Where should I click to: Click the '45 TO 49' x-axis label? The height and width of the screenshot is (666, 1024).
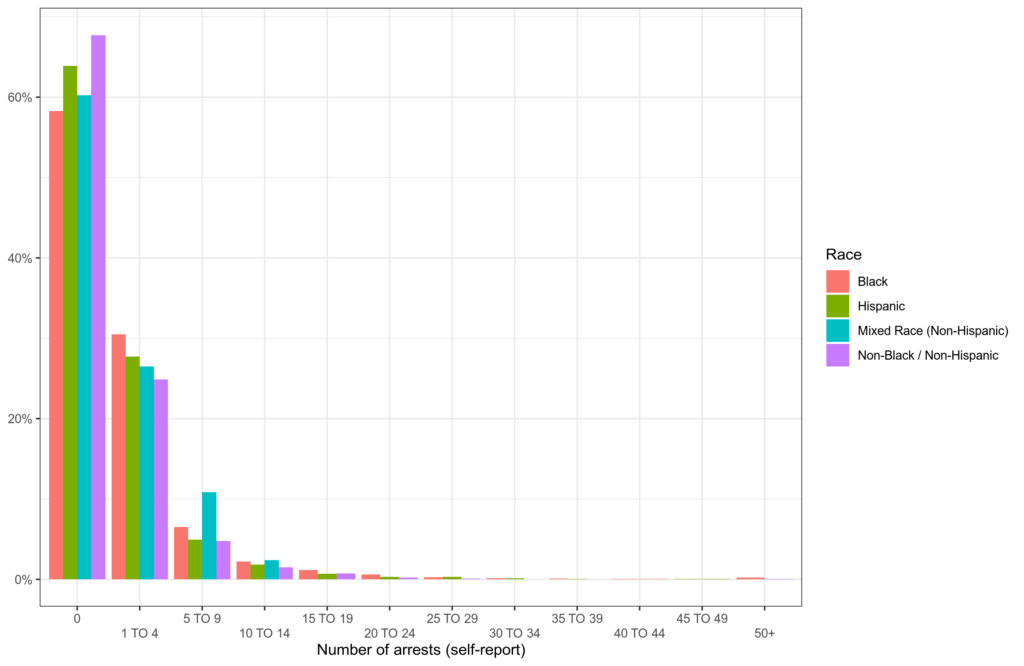(x=702, y=619)
